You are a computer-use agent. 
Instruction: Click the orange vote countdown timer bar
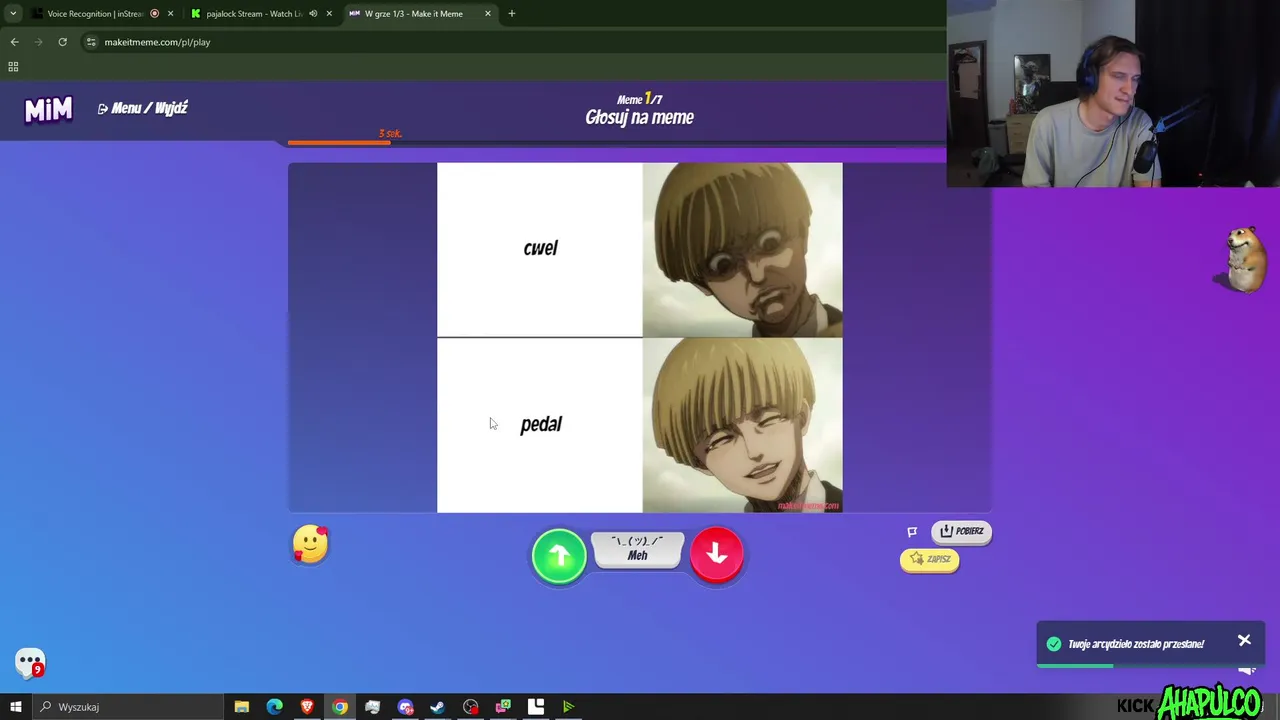pyautogui.click(x=339, y=142)
